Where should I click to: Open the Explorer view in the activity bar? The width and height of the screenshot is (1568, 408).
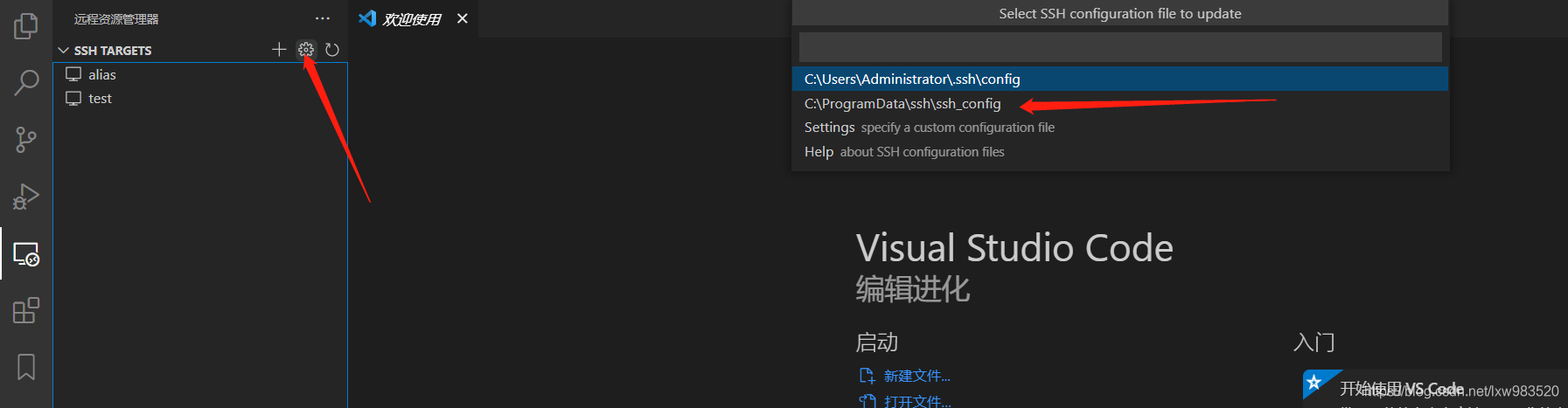26,26
